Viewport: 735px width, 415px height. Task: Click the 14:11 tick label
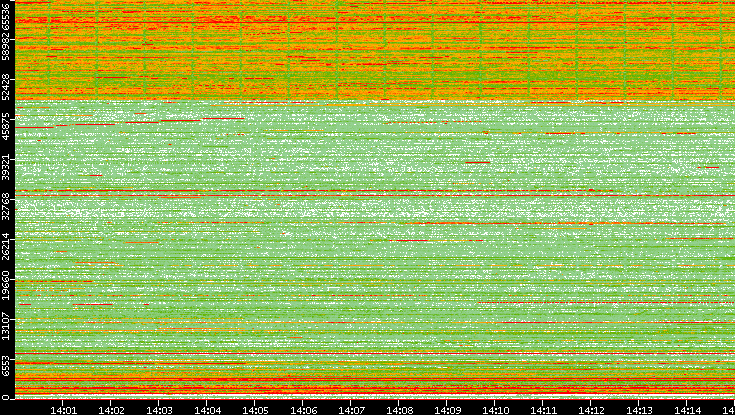543,411
